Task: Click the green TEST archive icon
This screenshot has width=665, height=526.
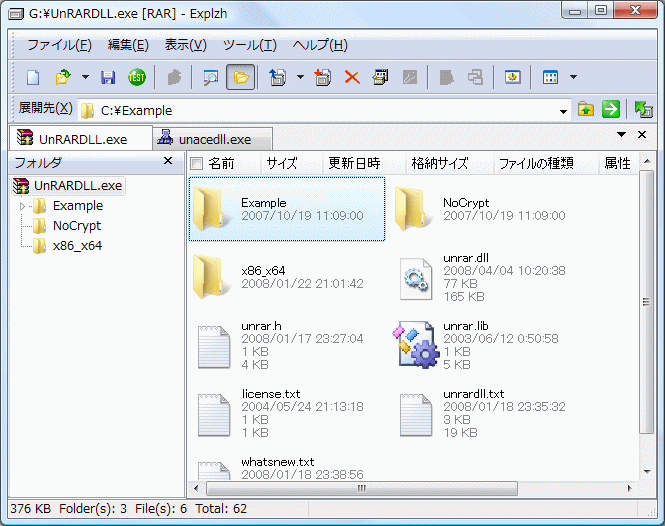Action: pyautogui.click(x=136, y=77)
